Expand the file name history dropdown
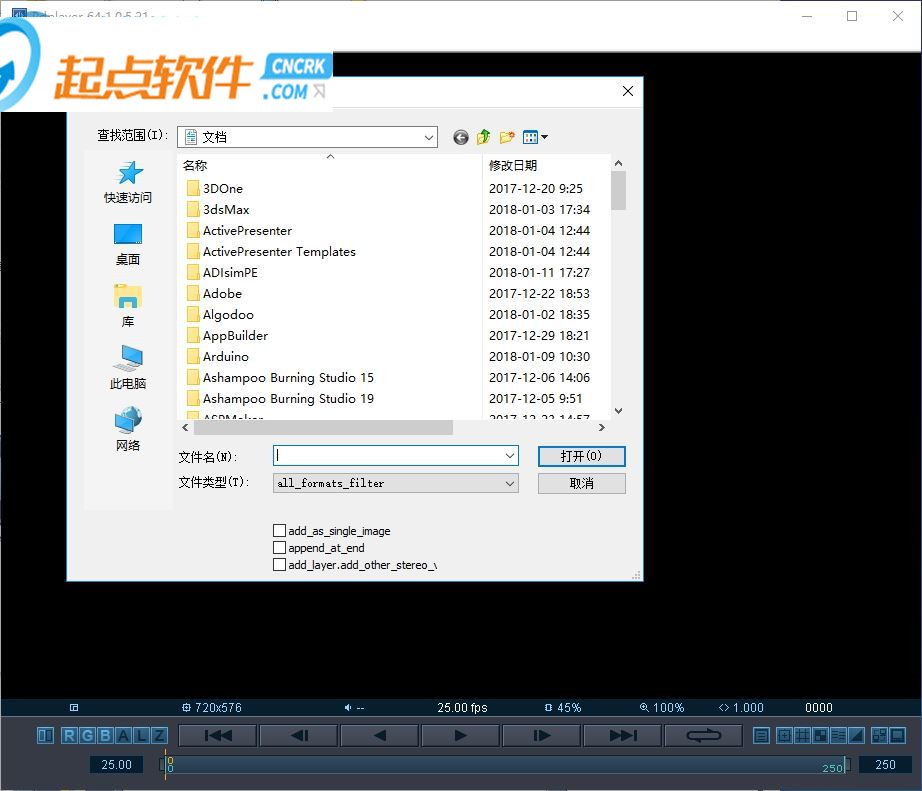Screen dimensions: 922x791 coord(510,456)
